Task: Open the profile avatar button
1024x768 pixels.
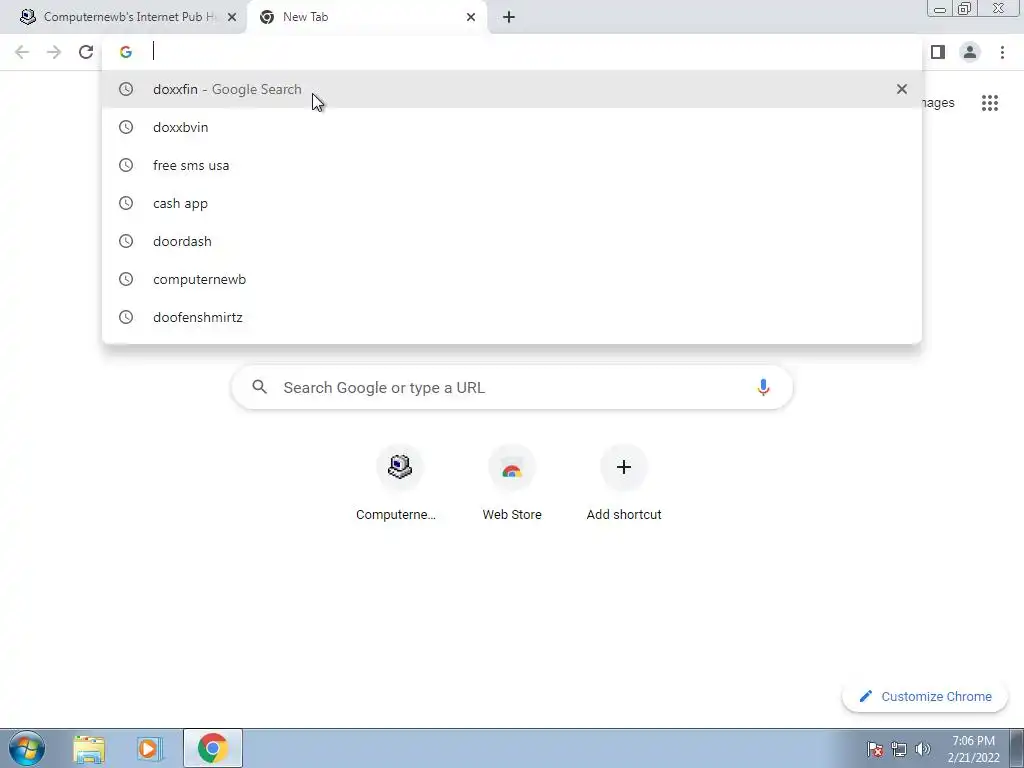Action: pyautogui.click(x=970, y=52)
